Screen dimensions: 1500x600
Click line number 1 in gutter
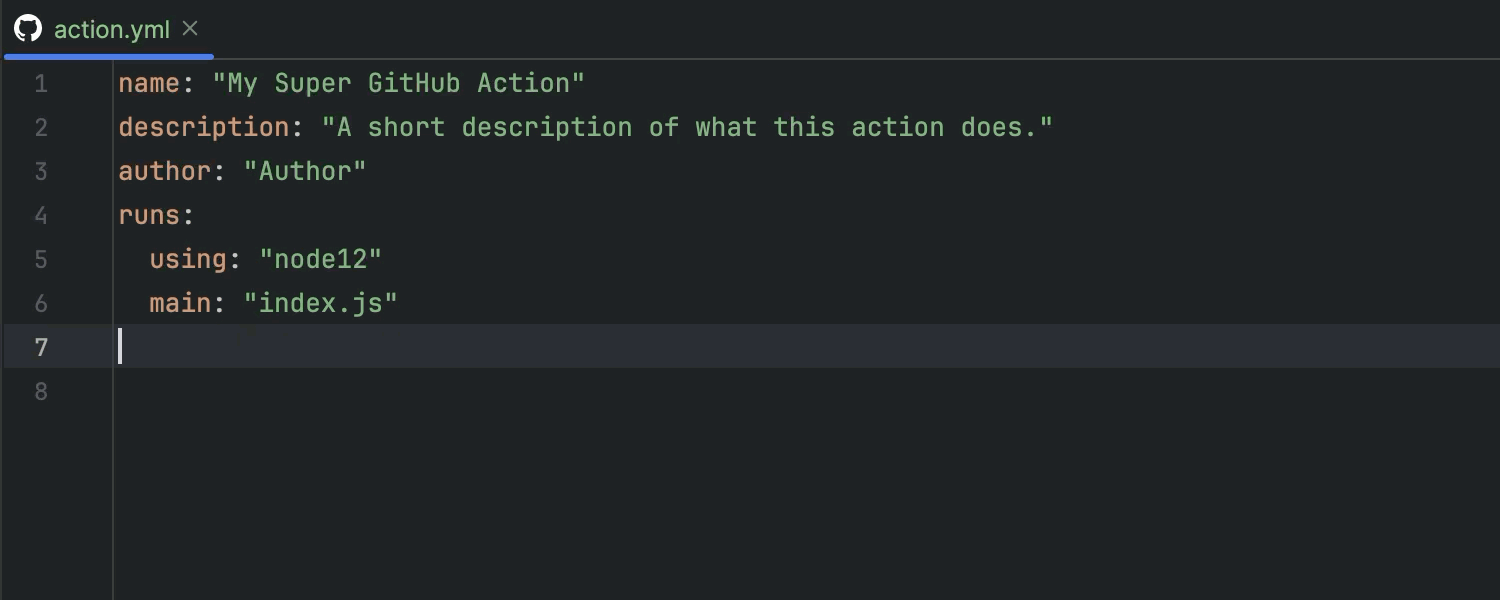41,84
